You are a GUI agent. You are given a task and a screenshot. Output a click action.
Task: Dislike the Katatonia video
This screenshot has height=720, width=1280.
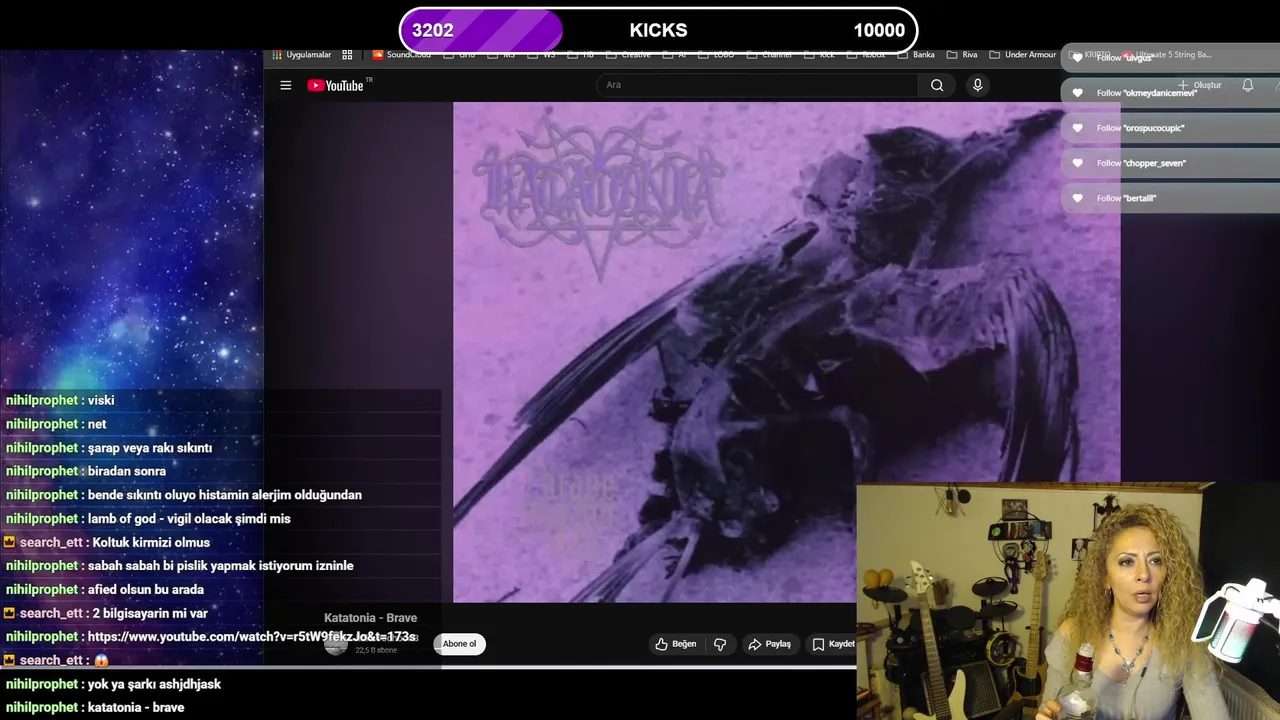pos(720,644)
